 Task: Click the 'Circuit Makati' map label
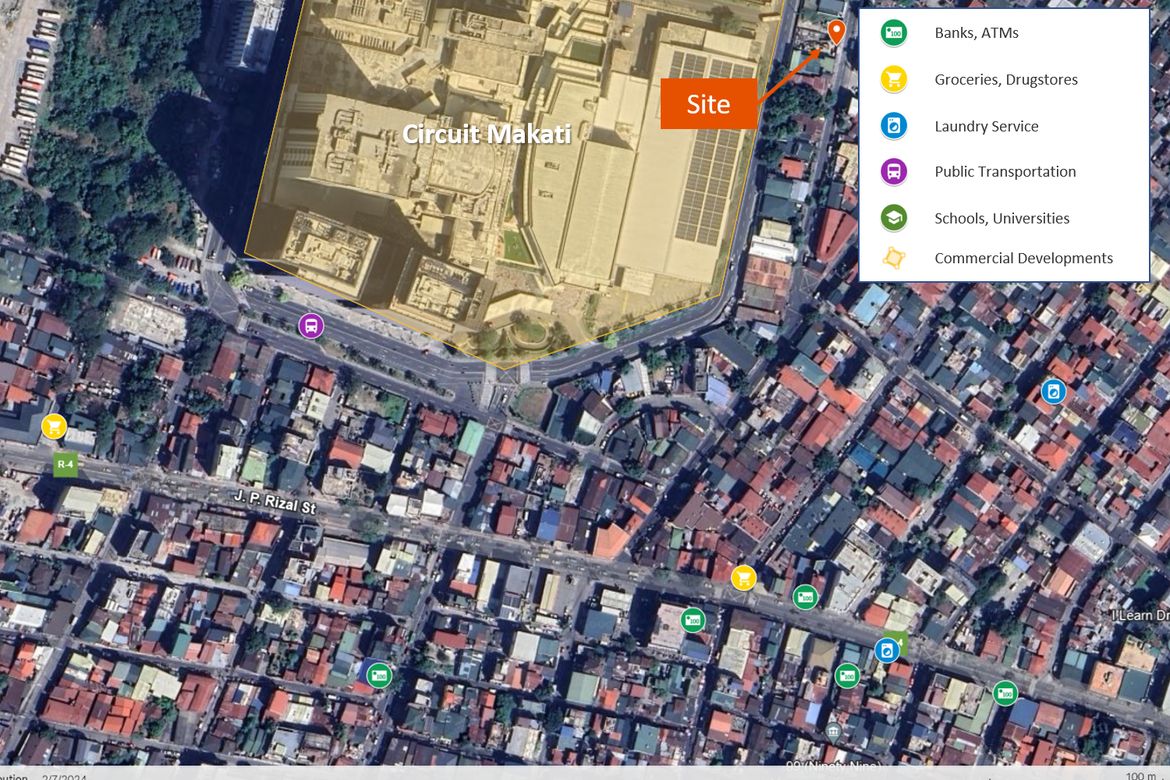487,134
